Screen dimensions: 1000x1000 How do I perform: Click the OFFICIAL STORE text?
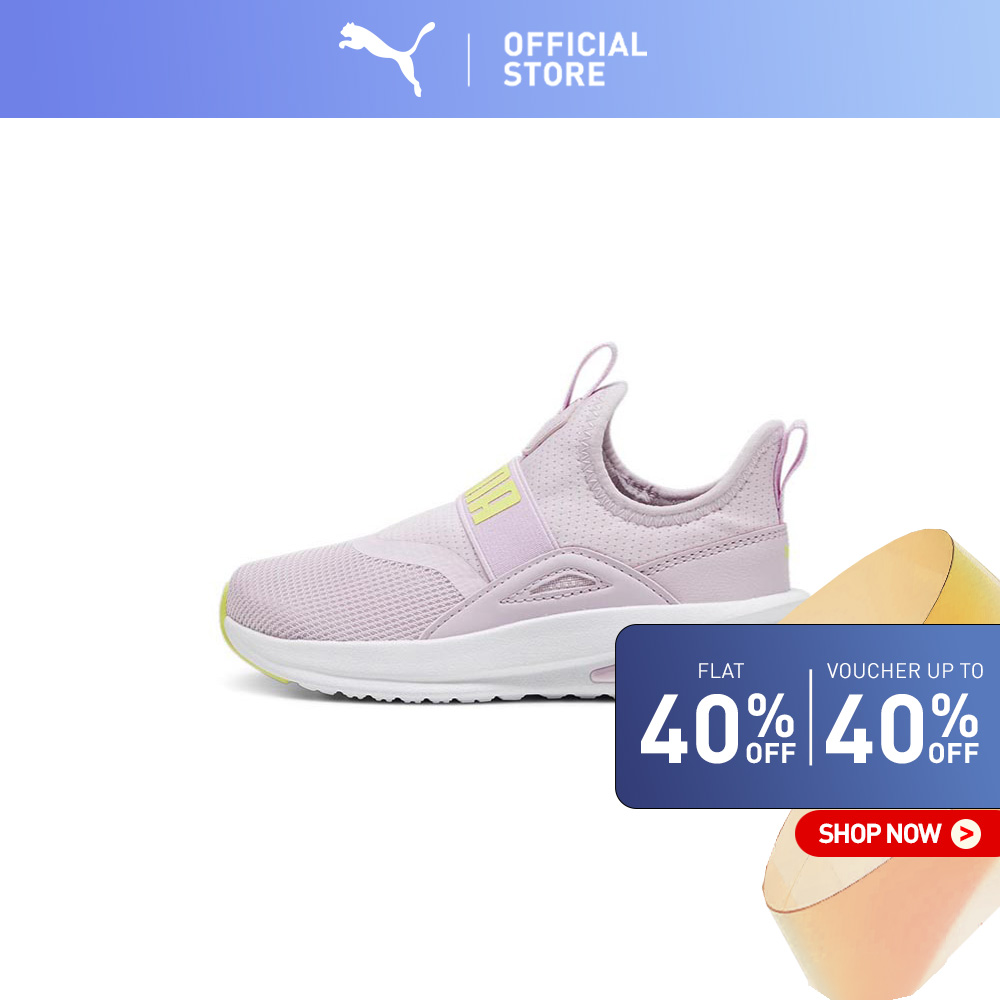tap(575, 59)
